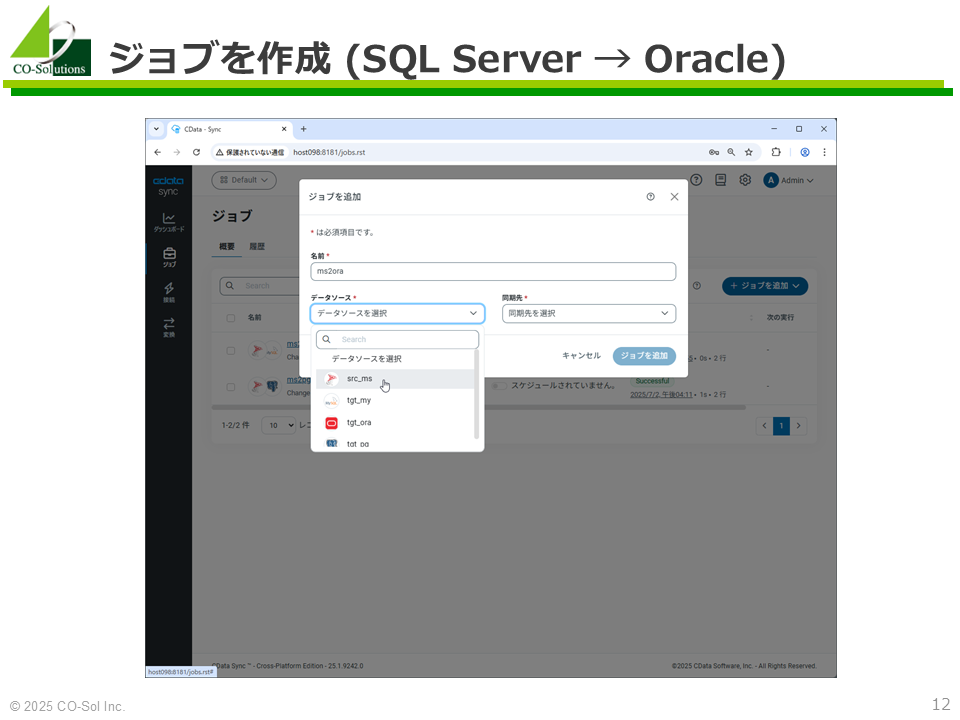Viewport: 960px width, 720px height.
Task: Select the CData - Sync browser tab
Action: click(x=228, y=129)
